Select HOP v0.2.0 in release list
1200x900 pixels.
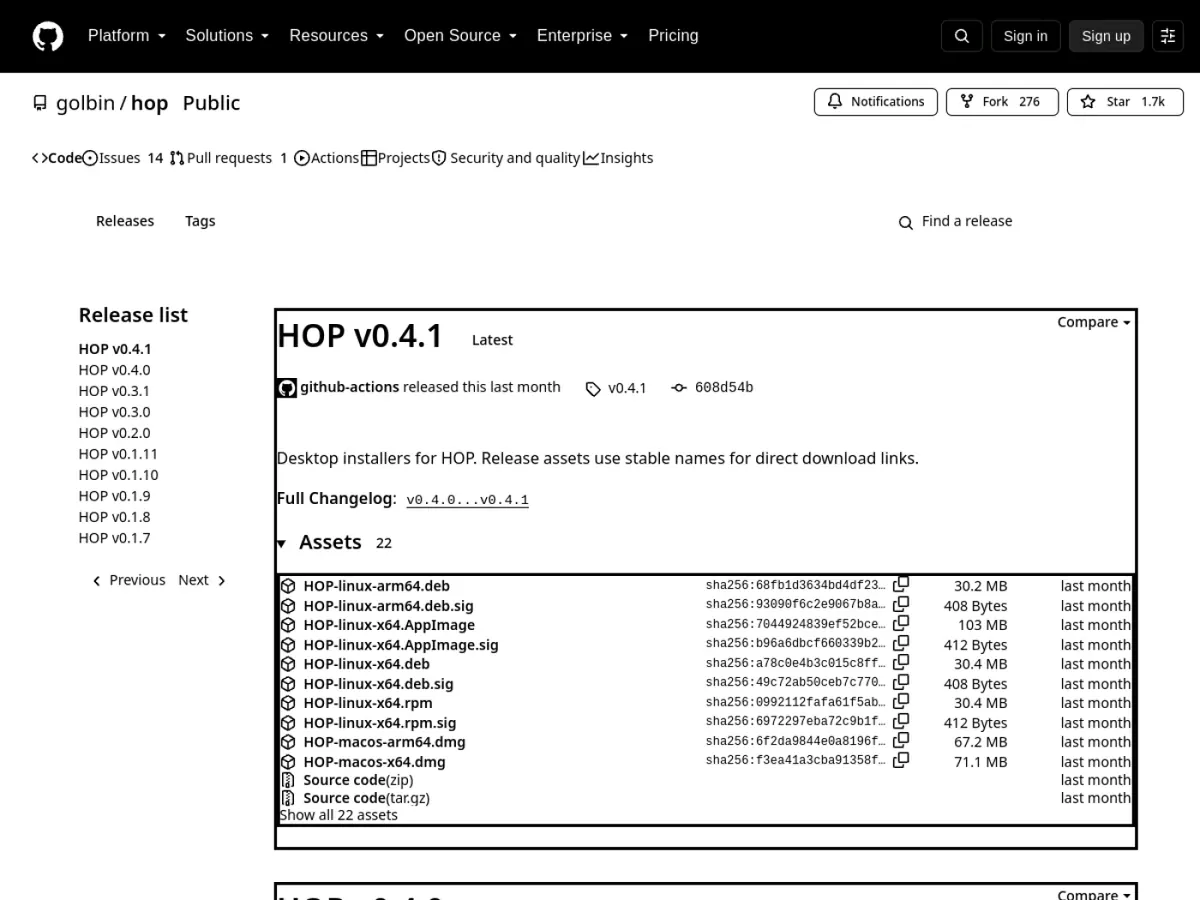tap(114, 433)
